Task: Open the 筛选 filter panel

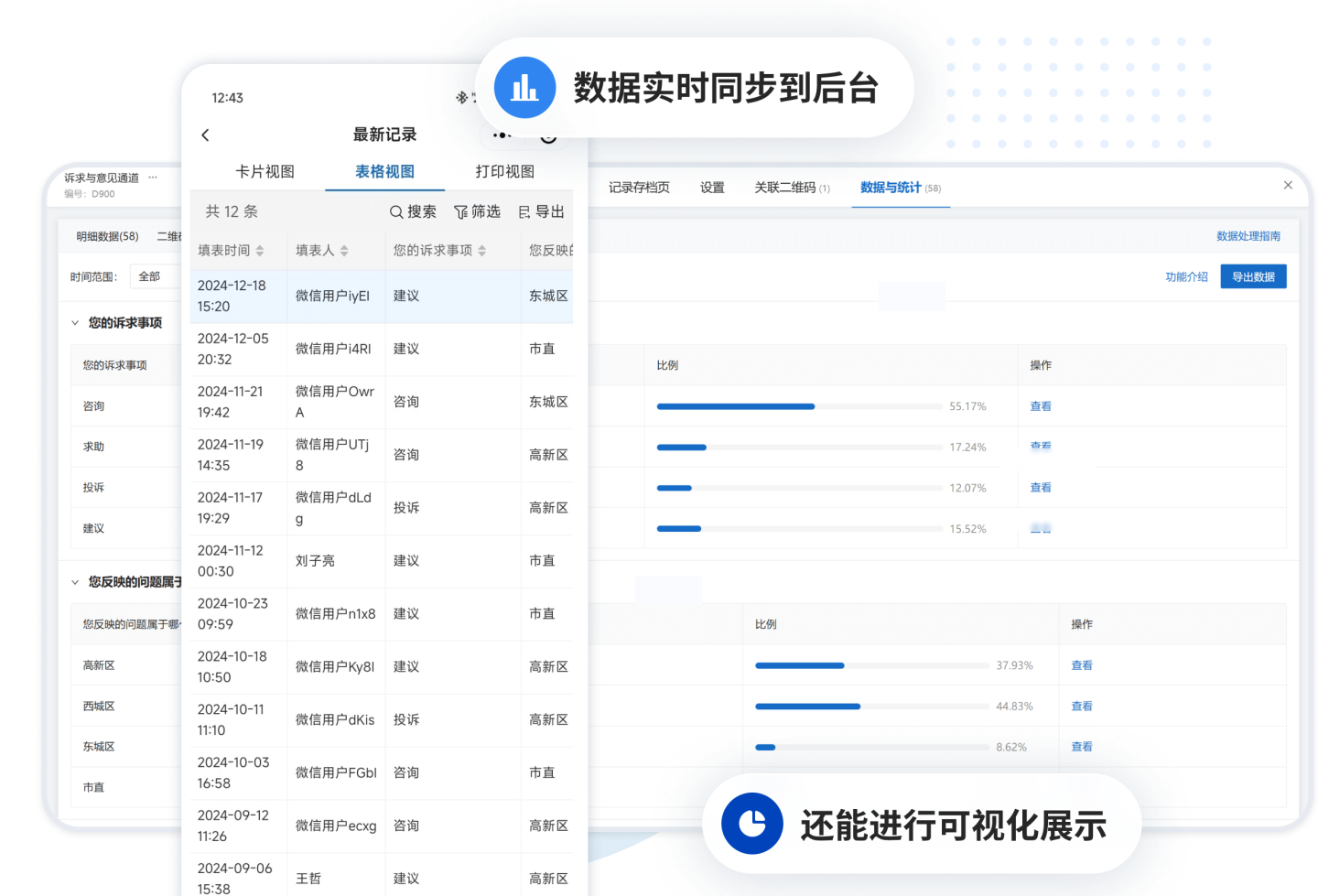Action: coord(477,211)
